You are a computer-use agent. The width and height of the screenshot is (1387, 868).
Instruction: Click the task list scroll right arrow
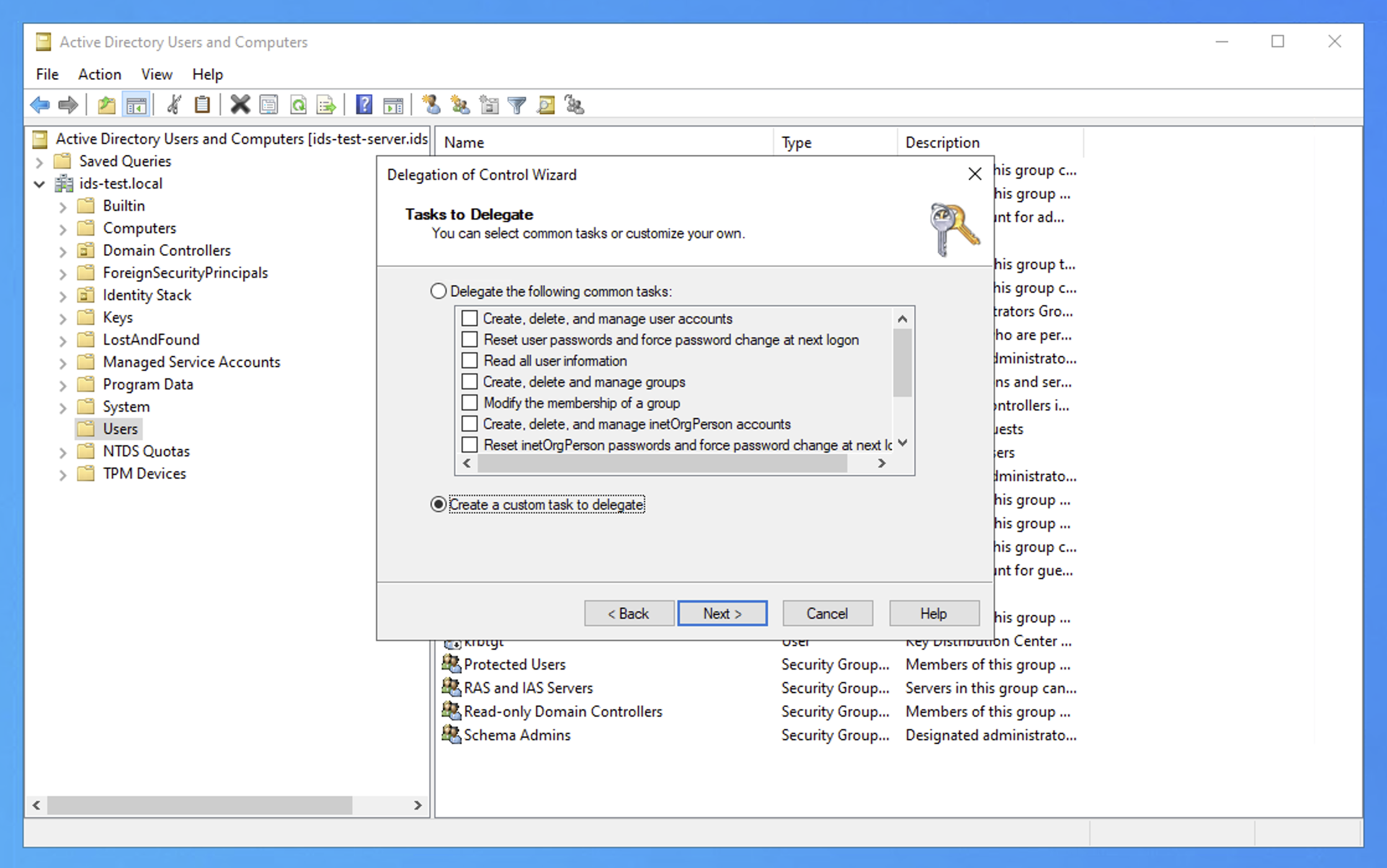pyautogui.click(x=881, y=463)
